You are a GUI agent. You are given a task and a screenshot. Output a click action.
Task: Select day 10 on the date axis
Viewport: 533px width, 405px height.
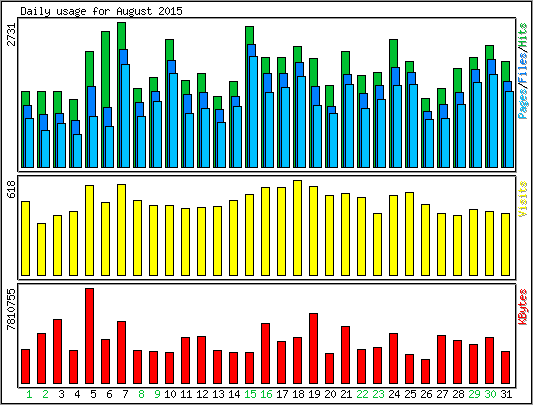click(170, 394)
